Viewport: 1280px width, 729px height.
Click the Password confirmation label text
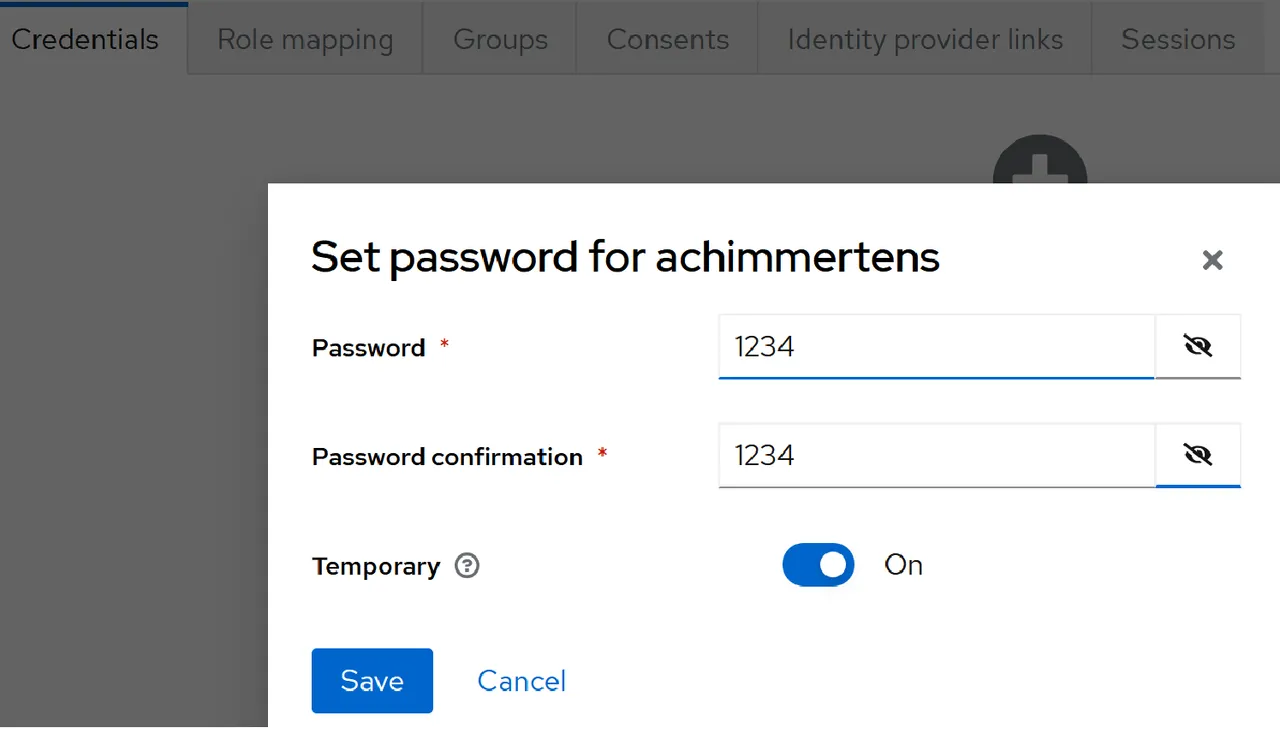click(x=447, y=457)
